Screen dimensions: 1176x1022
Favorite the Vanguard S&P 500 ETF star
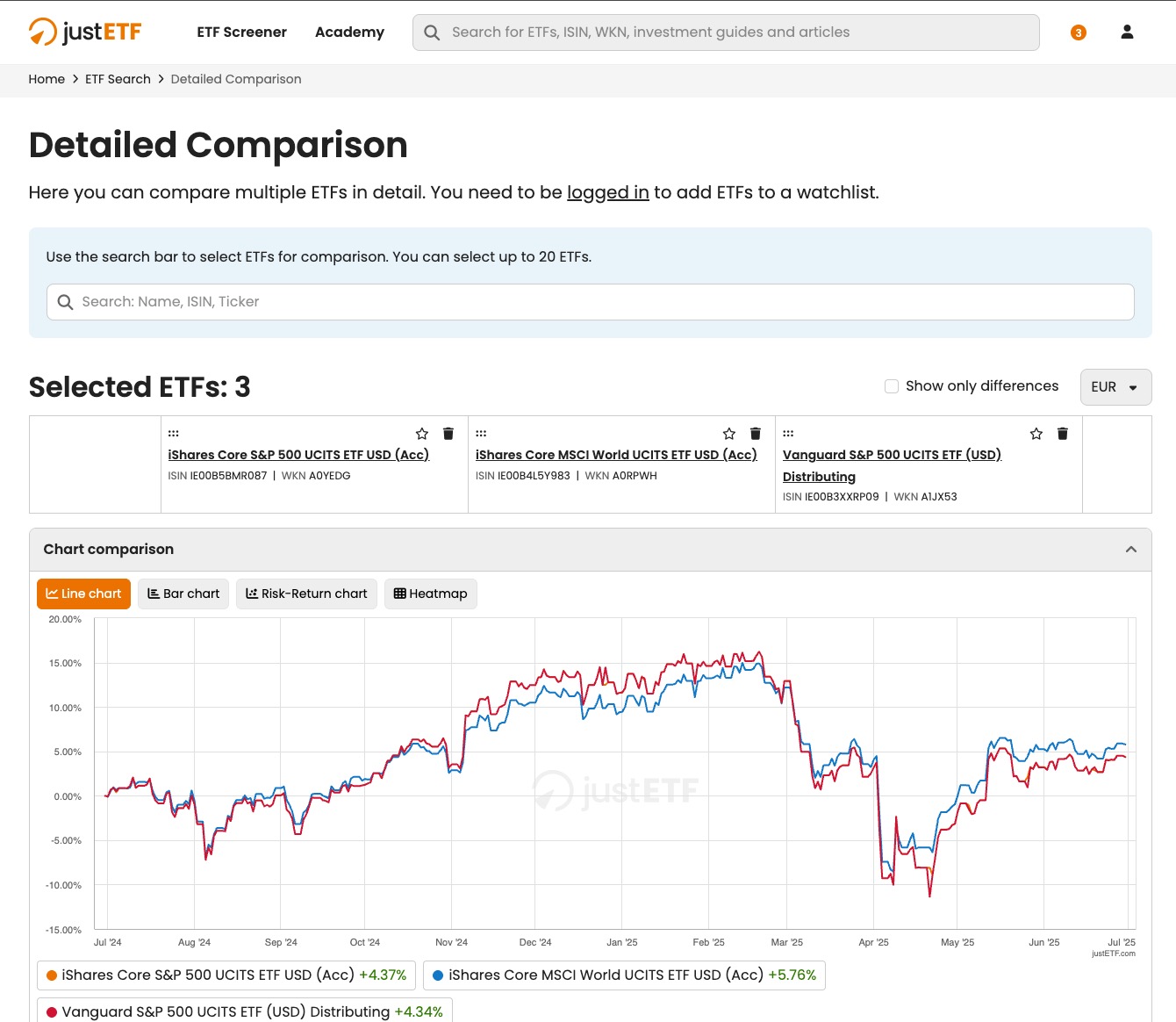tap(1036, 434)
